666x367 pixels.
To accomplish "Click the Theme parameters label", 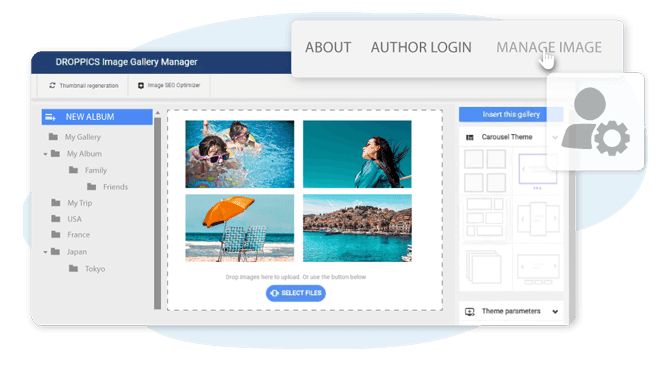I will [x=511, y=311].
